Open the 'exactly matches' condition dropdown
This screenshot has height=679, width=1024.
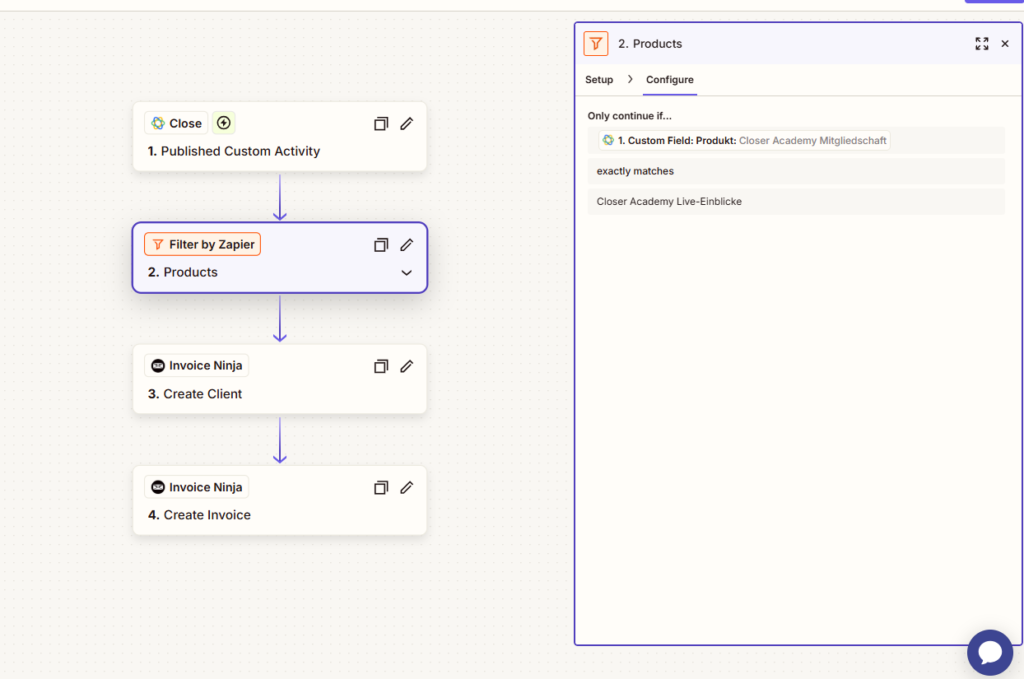coord(796,171)
